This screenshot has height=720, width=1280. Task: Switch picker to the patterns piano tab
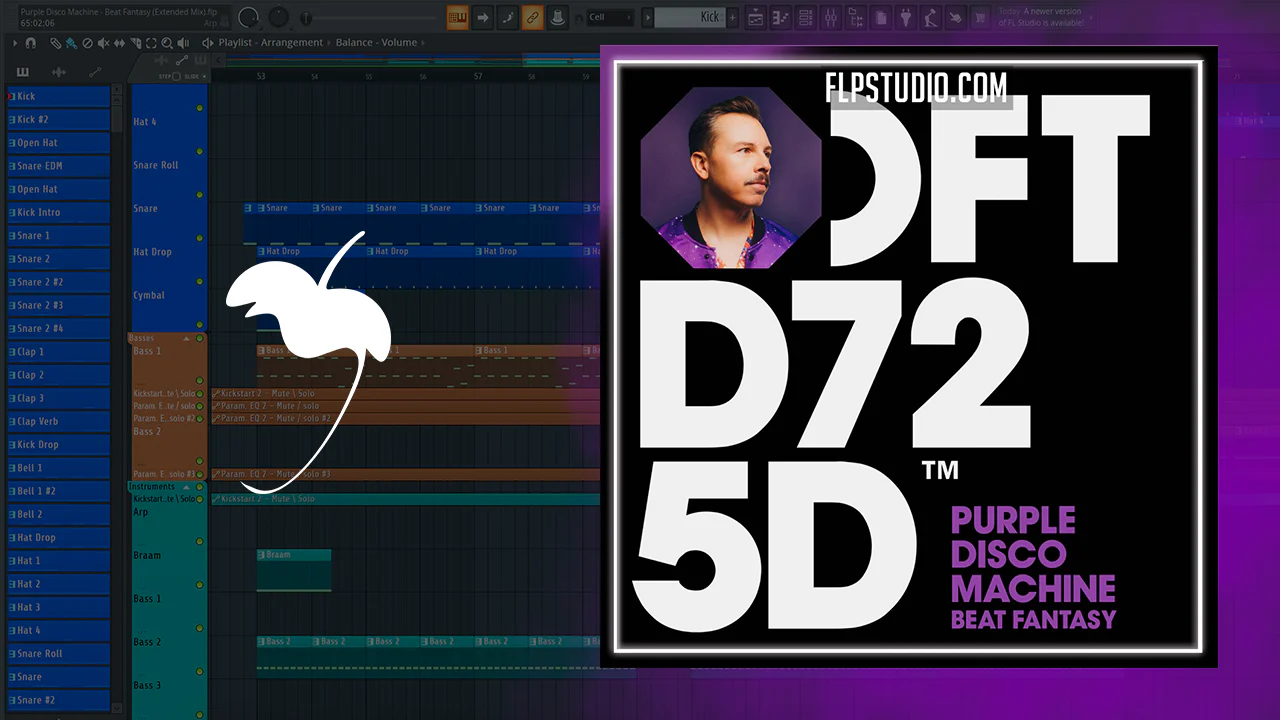pyautogui.click(x=22, y=72)
